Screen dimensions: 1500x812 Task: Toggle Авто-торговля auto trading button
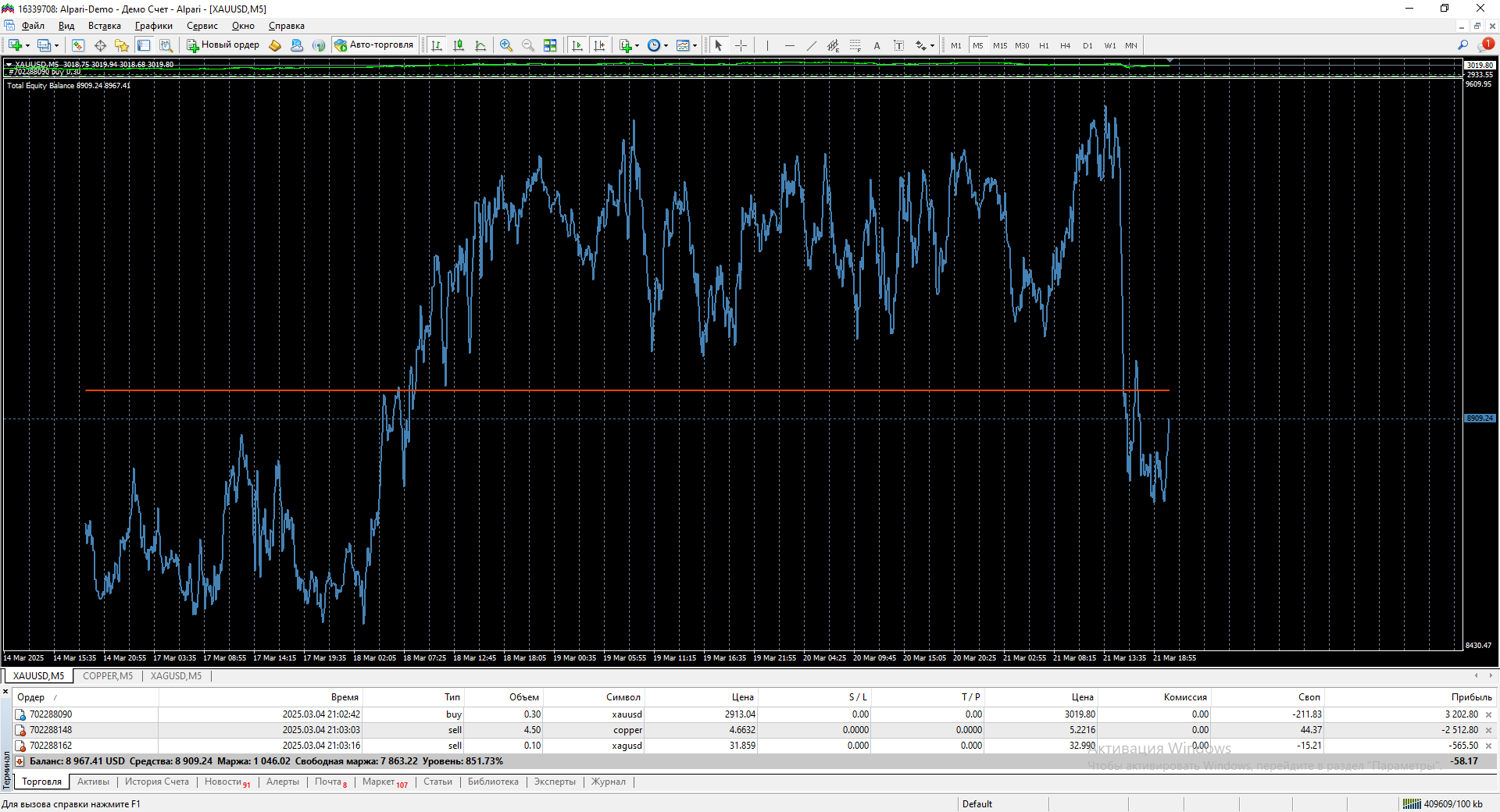374,45
